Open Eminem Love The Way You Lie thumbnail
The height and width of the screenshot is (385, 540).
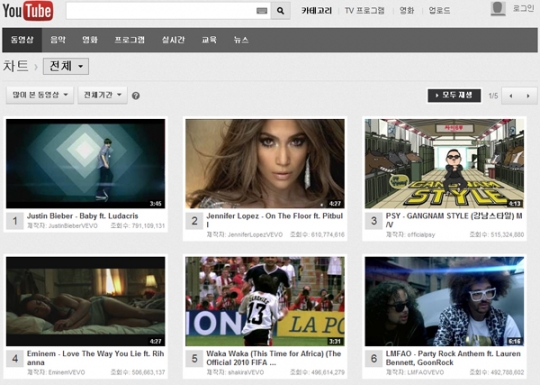coord(85,301)
